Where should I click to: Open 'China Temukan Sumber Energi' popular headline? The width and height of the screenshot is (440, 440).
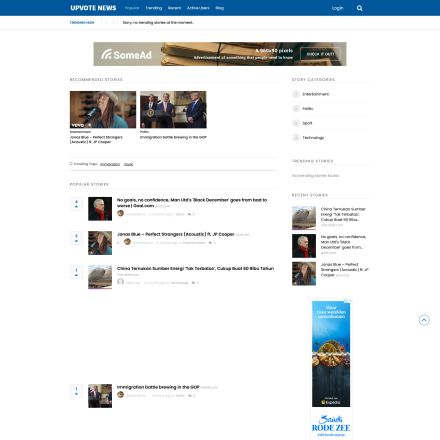pos(195,268)
